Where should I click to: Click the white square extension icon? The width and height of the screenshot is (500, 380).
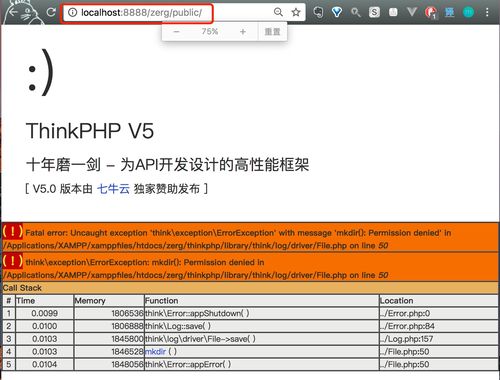(x=393, y=12)
